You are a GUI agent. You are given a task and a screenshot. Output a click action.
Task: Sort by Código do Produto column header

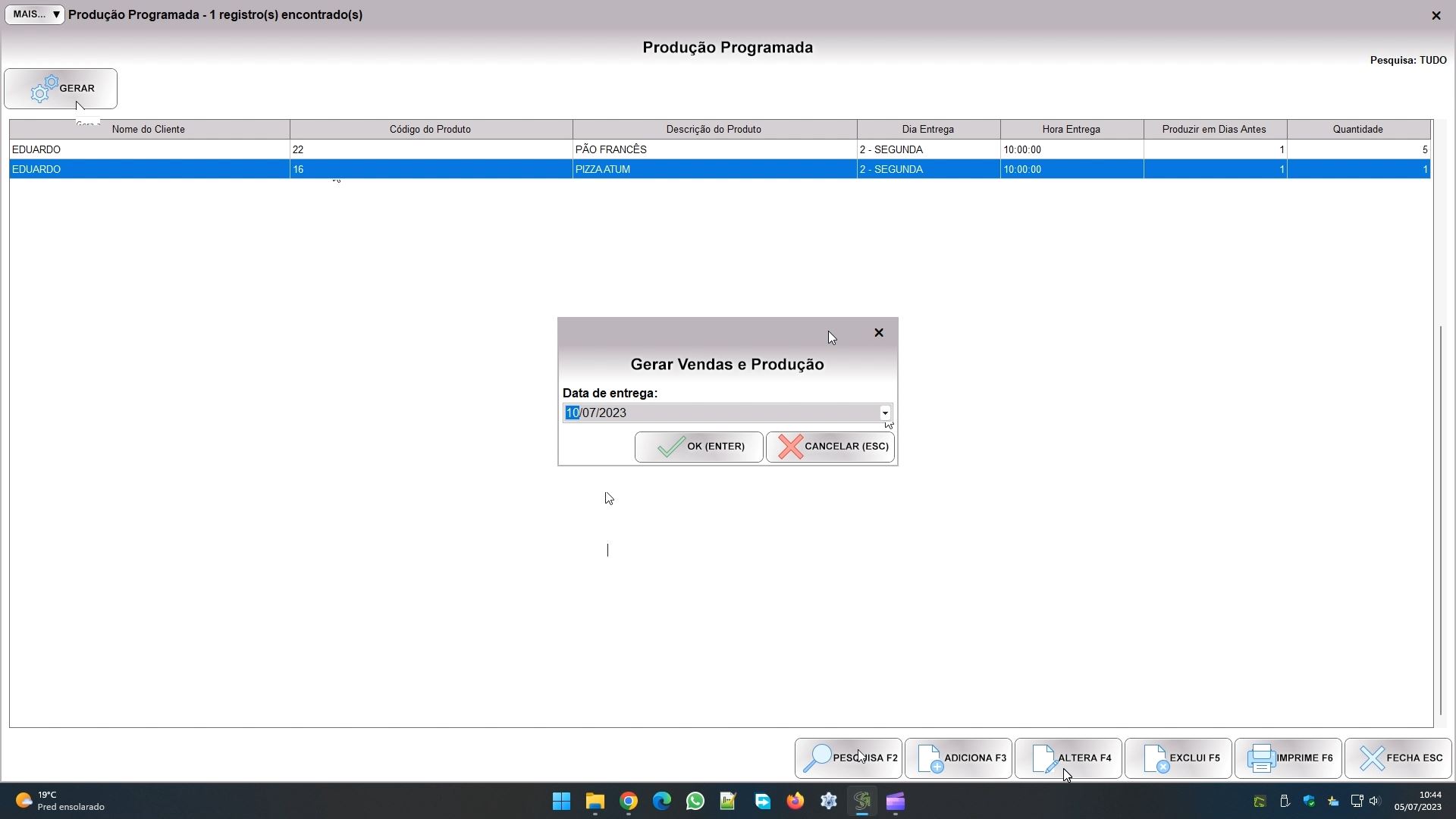tap(430, 130)
